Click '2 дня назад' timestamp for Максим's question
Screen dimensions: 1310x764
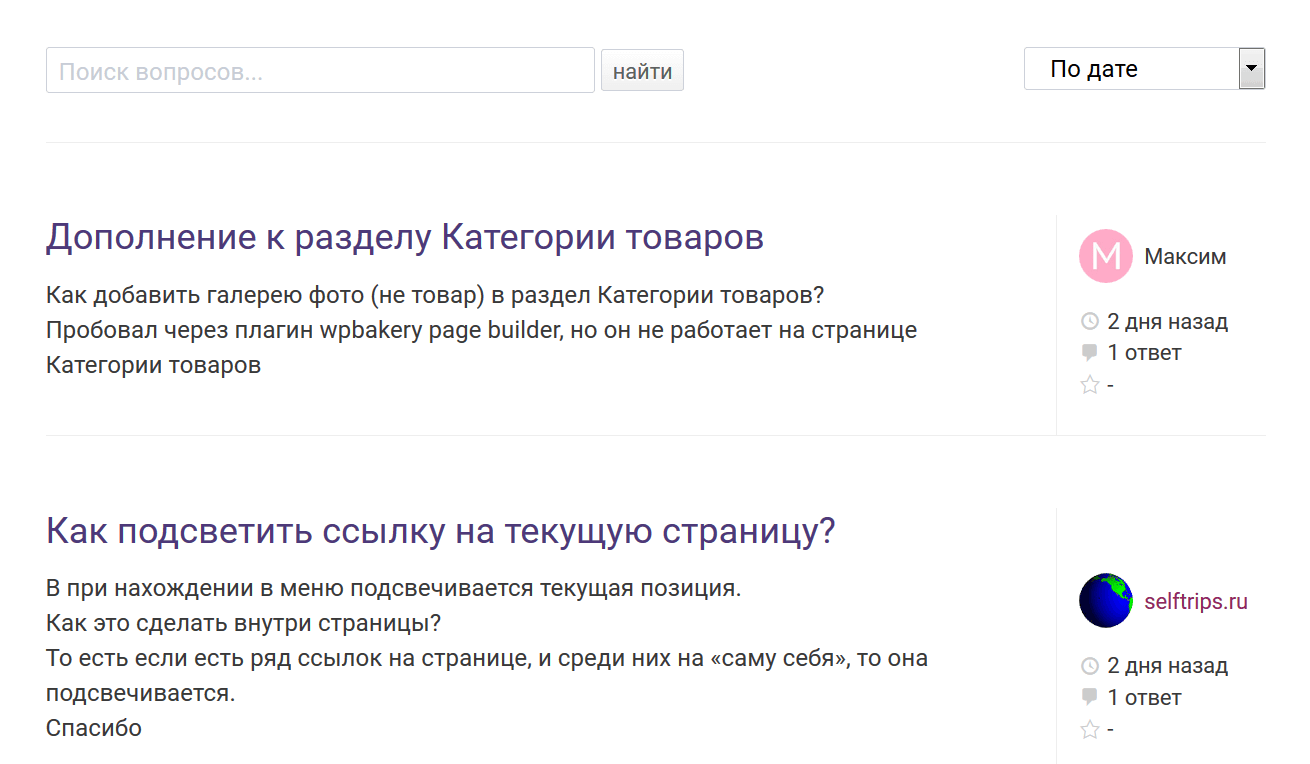(1167, 322)
